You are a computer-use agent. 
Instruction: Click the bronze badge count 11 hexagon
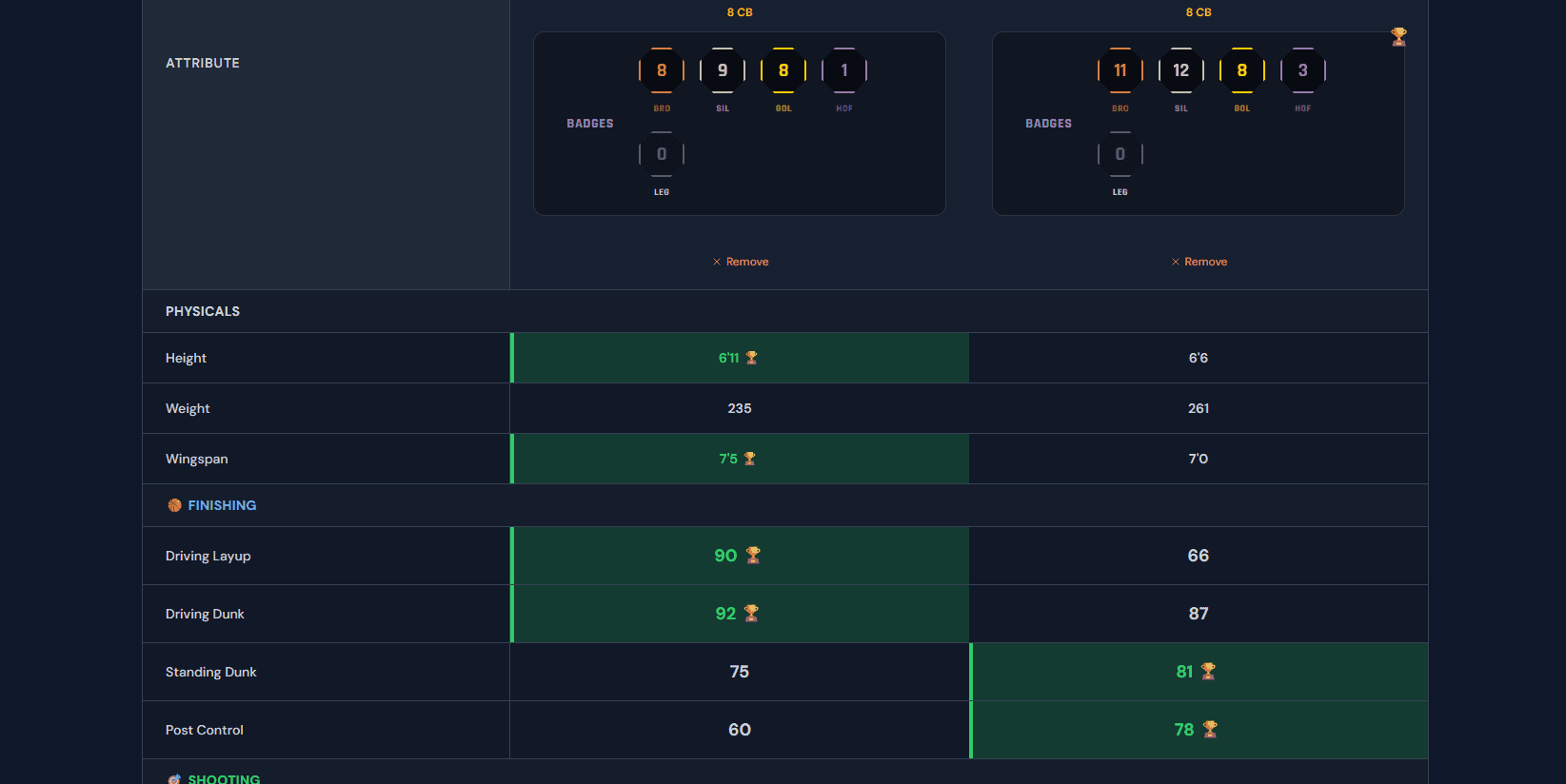pos(1120,70)
